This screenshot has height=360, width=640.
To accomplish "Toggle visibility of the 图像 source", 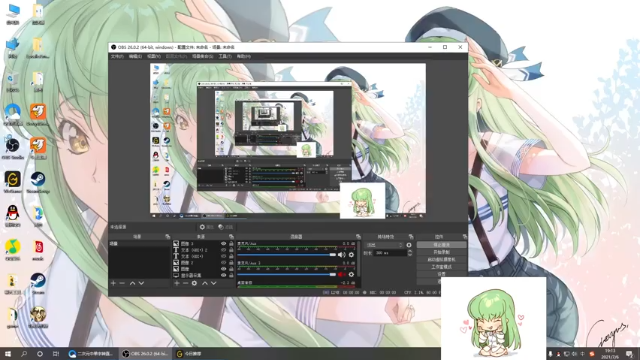I will [223, 269].
